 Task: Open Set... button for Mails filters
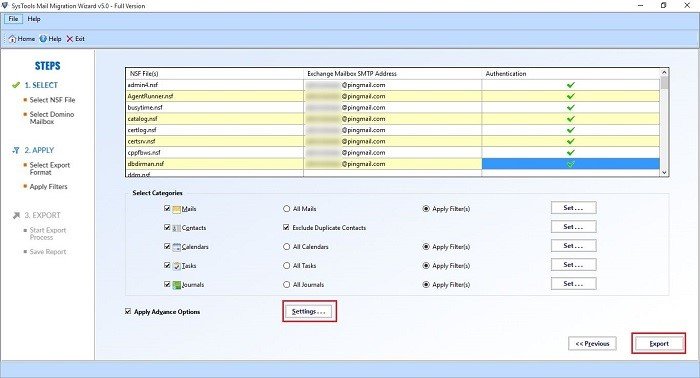tap(573, 208)
